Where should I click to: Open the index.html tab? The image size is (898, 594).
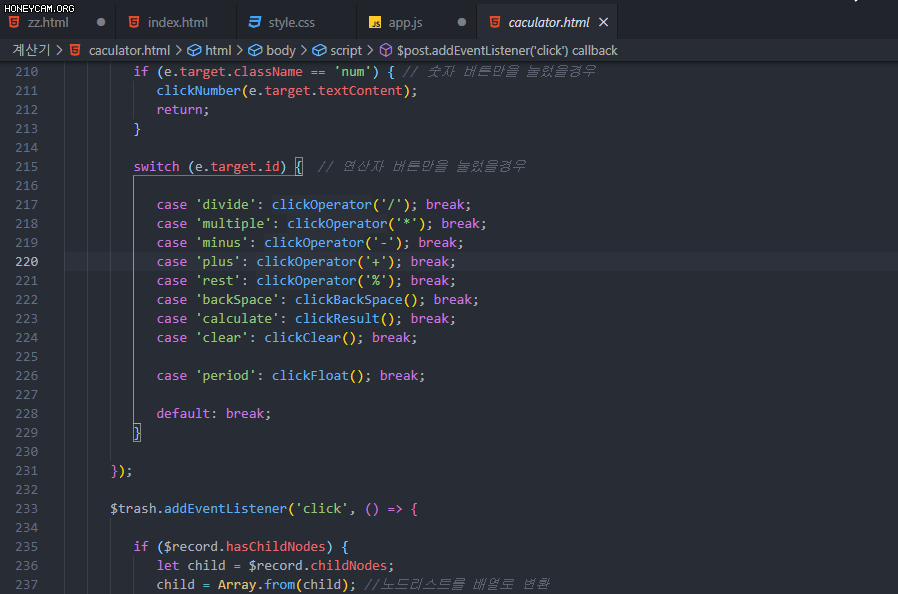tap(178, 22)
